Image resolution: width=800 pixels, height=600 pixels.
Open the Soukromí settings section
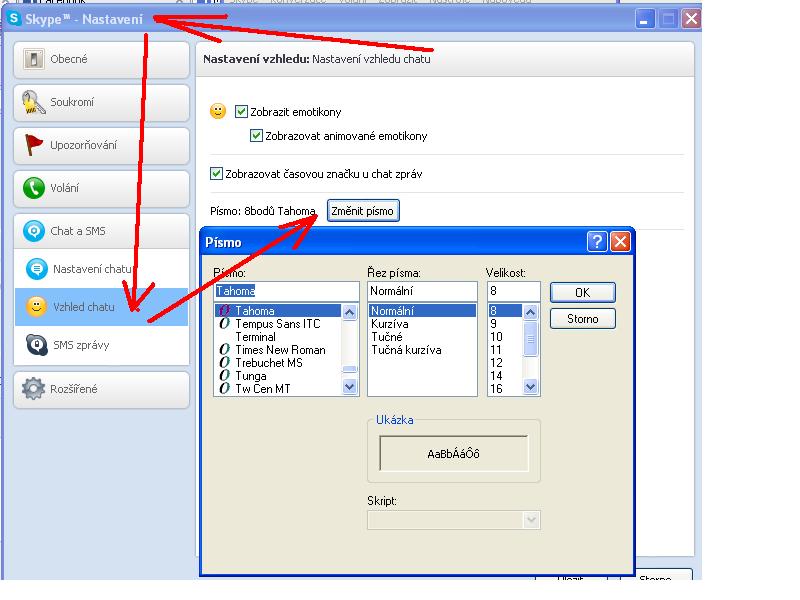click(x=101, y=103)
